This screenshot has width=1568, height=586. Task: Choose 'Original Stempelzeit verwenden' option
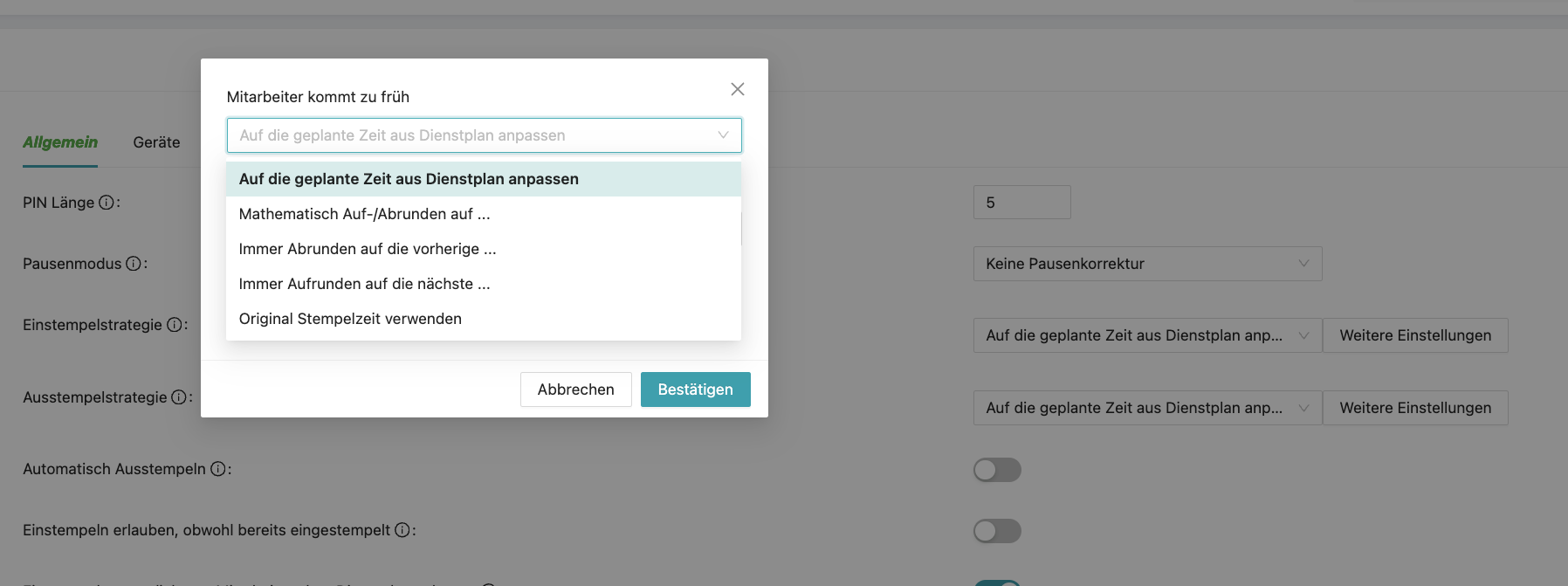click(x=350, y=319)
